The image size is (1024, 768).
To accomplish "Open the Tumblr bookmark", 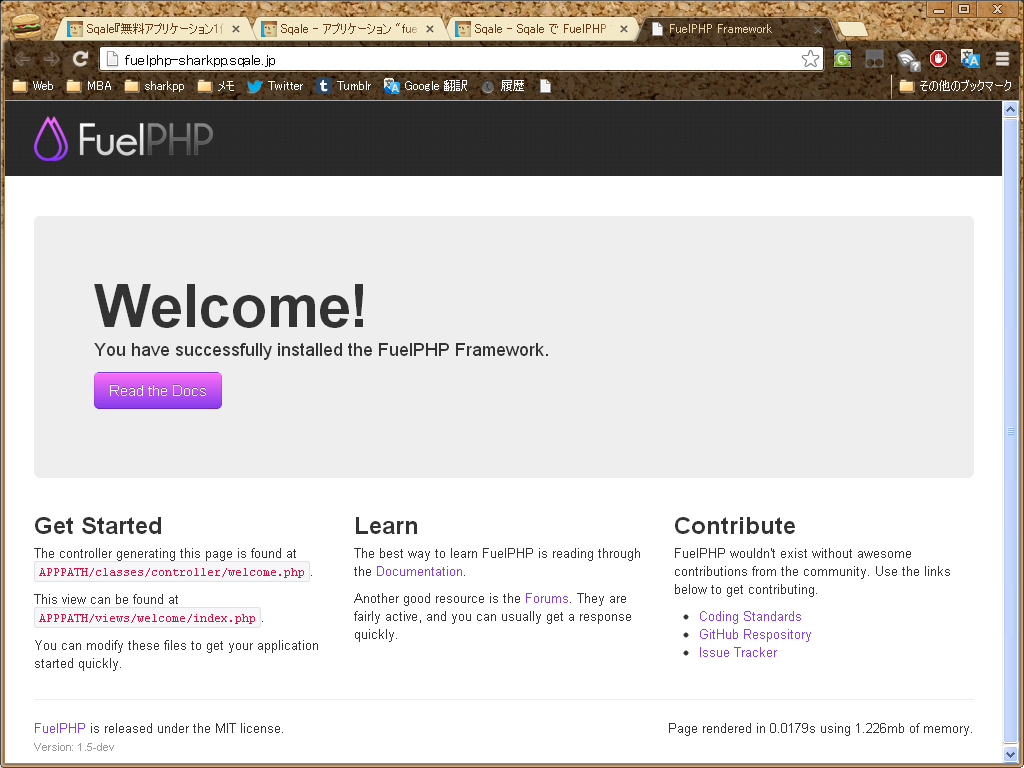I will (344, 86).
